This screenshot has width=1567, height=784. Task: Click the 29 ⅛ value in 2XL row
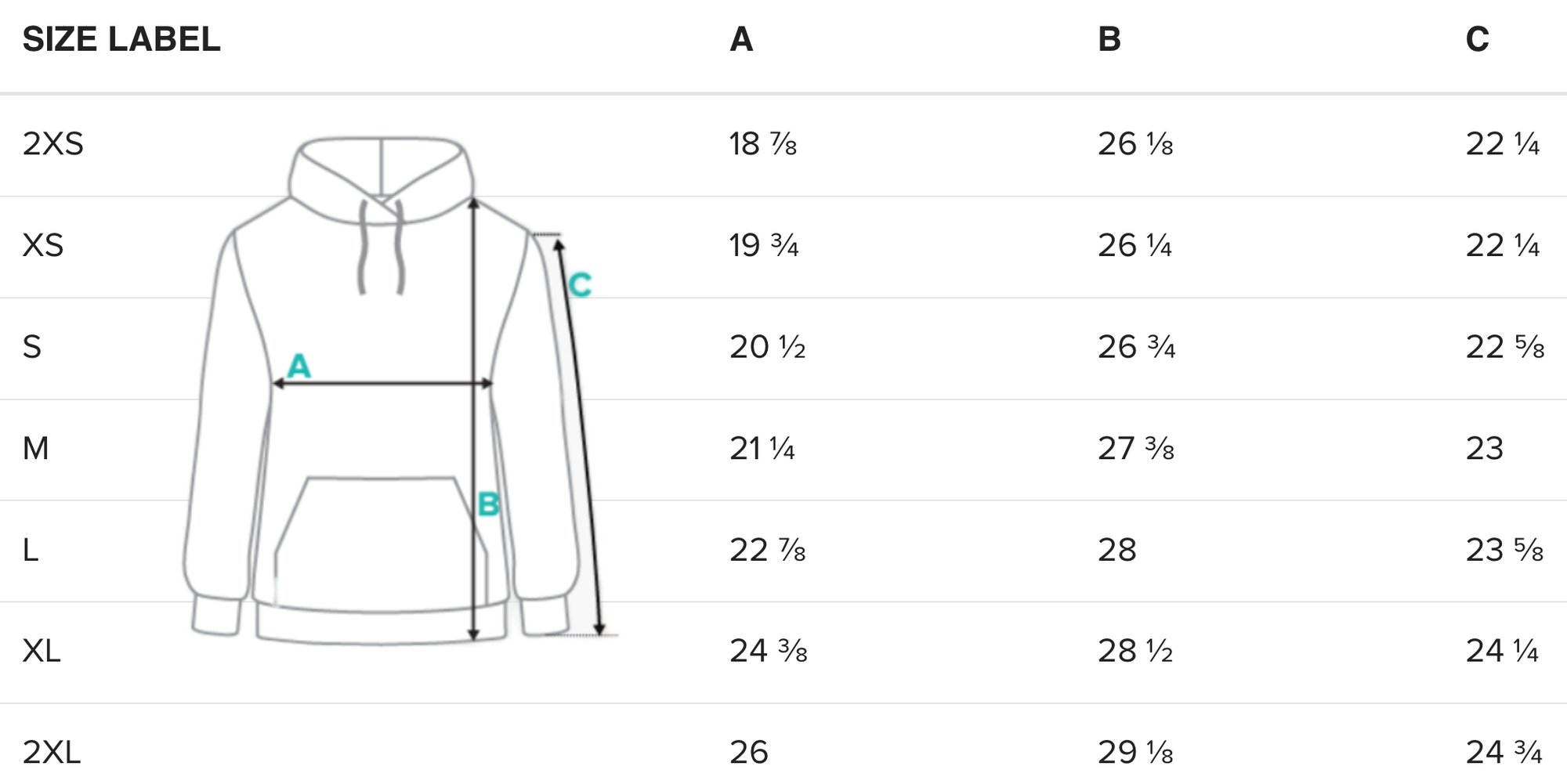(x=1136, y=753)
